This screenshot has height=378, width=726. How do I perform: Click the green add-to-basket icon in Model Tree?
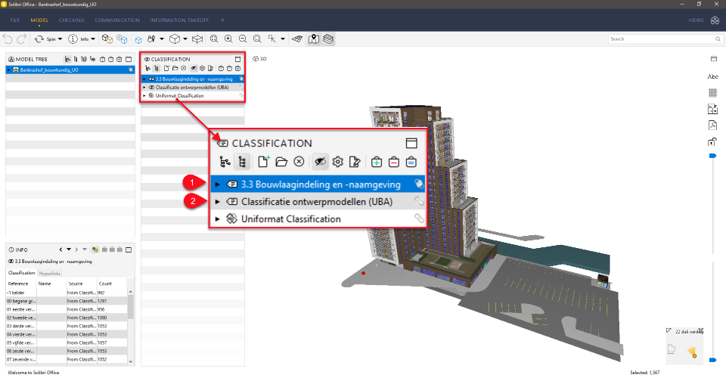pyautogui.click(x=103, y=59)
